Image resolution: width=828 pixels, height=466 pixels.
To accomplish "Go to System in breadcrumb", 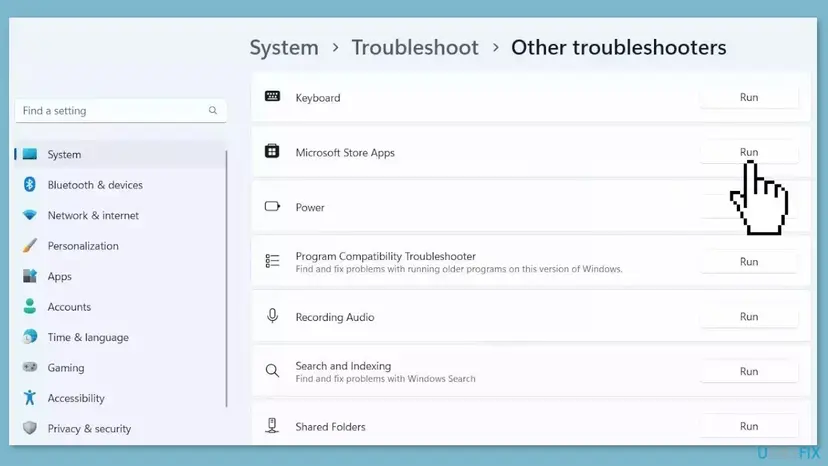I will 284,48.
